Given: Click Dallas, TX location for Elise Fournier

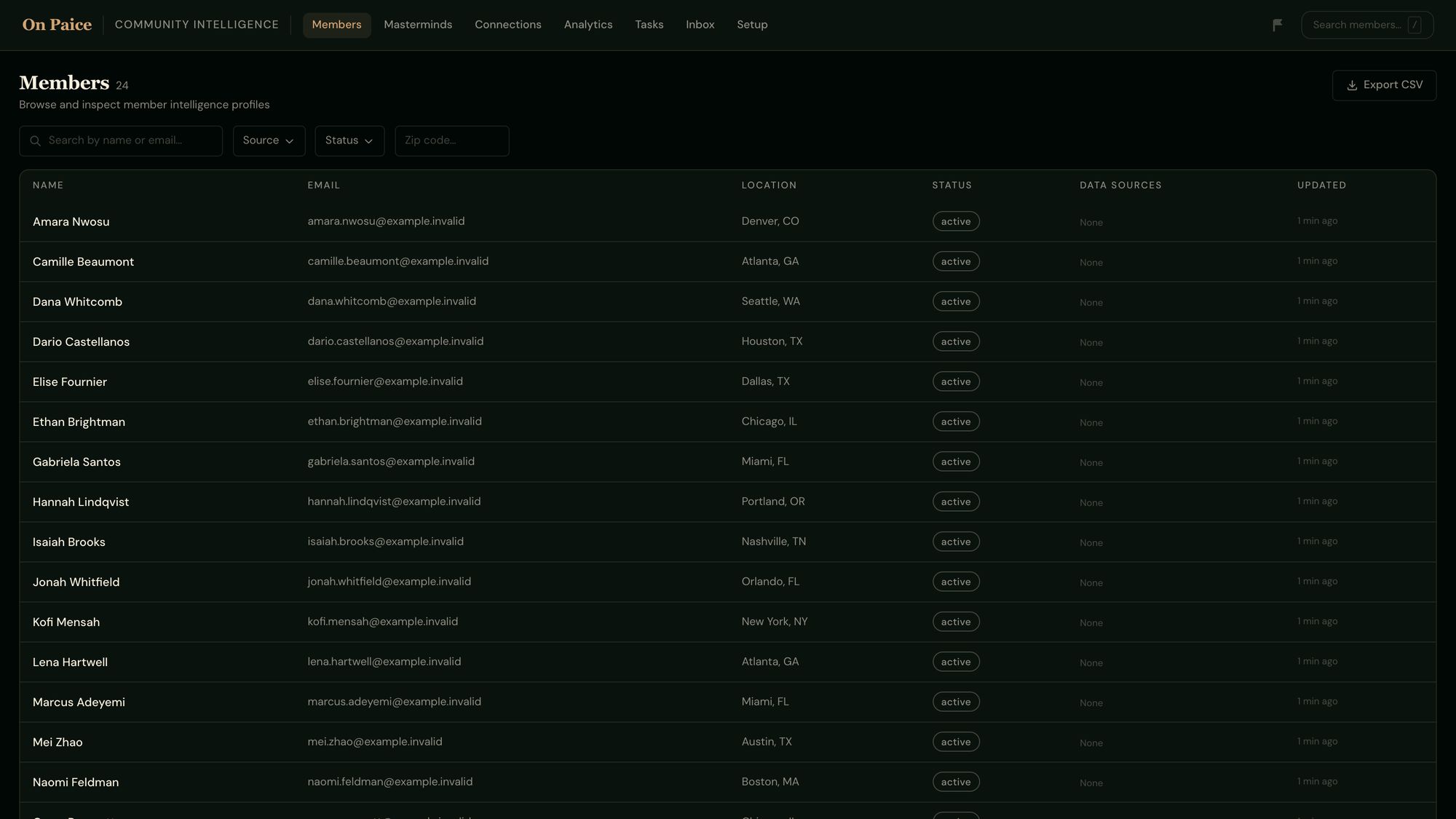Looking at the screenshot, I should pyautogui.click(x=765, y=381).
